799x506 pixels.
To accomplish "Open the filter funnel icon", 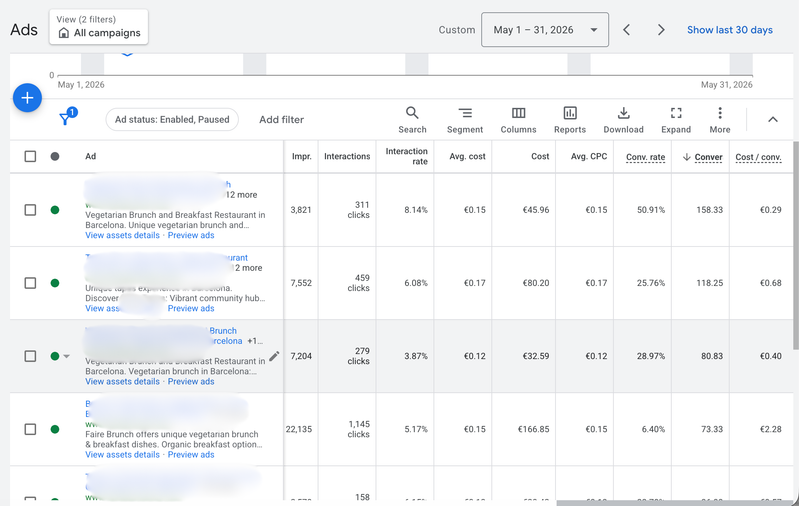I will point(65,119).
